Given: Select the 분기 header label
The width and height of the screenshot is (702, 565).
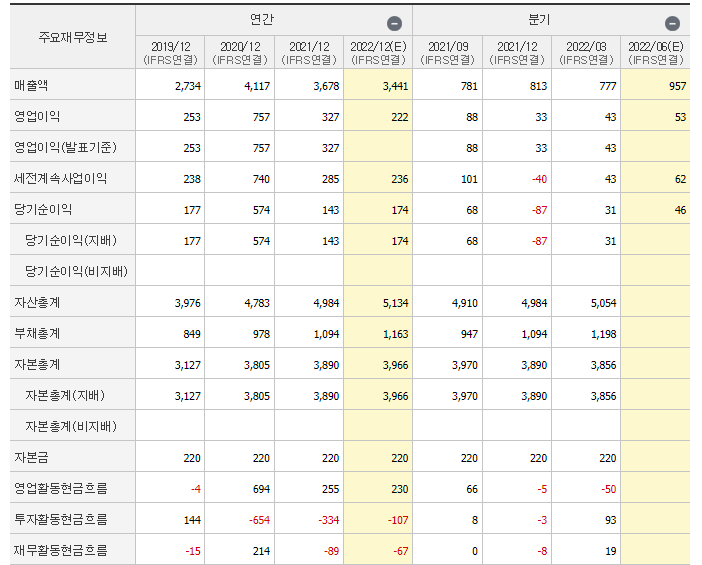Looking at the screenshot, I should pyautogui.click(x=539, y=20).
